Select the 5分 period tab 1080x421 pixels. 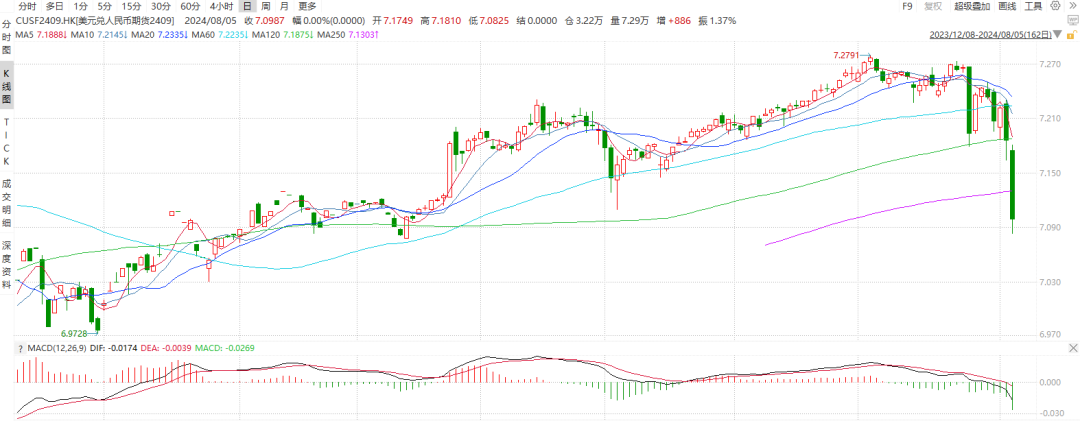pos(105,6)
